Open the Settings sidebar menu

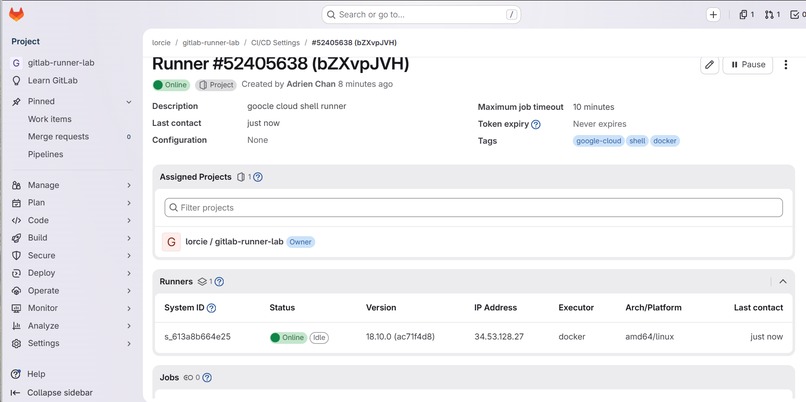coord(72,343)
